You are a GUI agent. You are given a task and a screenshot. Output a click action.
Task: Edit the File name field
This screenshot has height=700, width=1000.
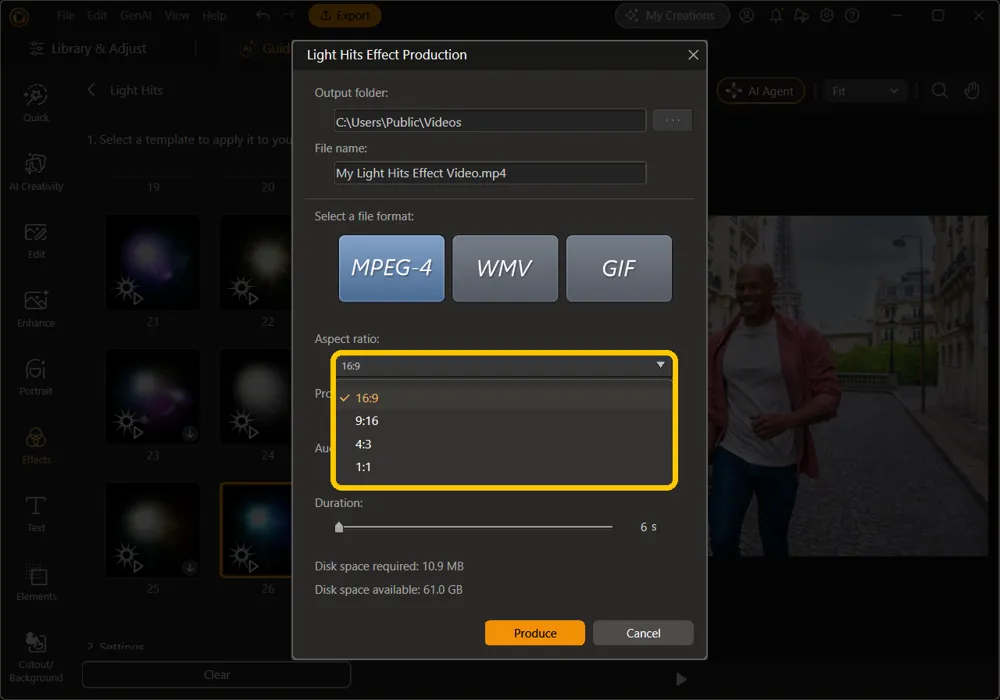[490, 173]
